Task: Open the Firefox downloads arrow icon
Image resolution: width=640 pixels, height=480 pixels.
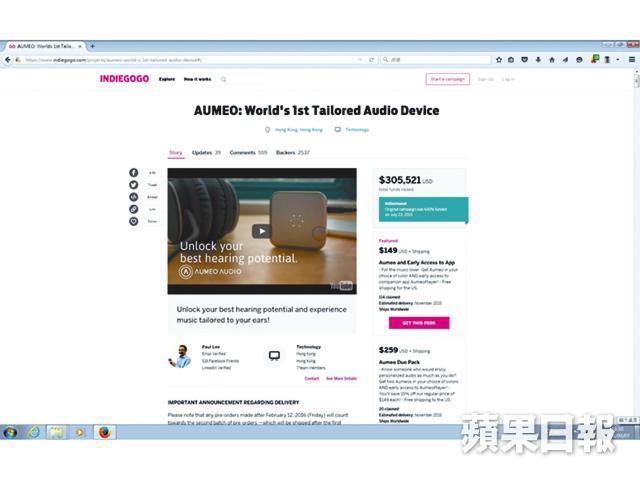Action: (x=538, y=60)
